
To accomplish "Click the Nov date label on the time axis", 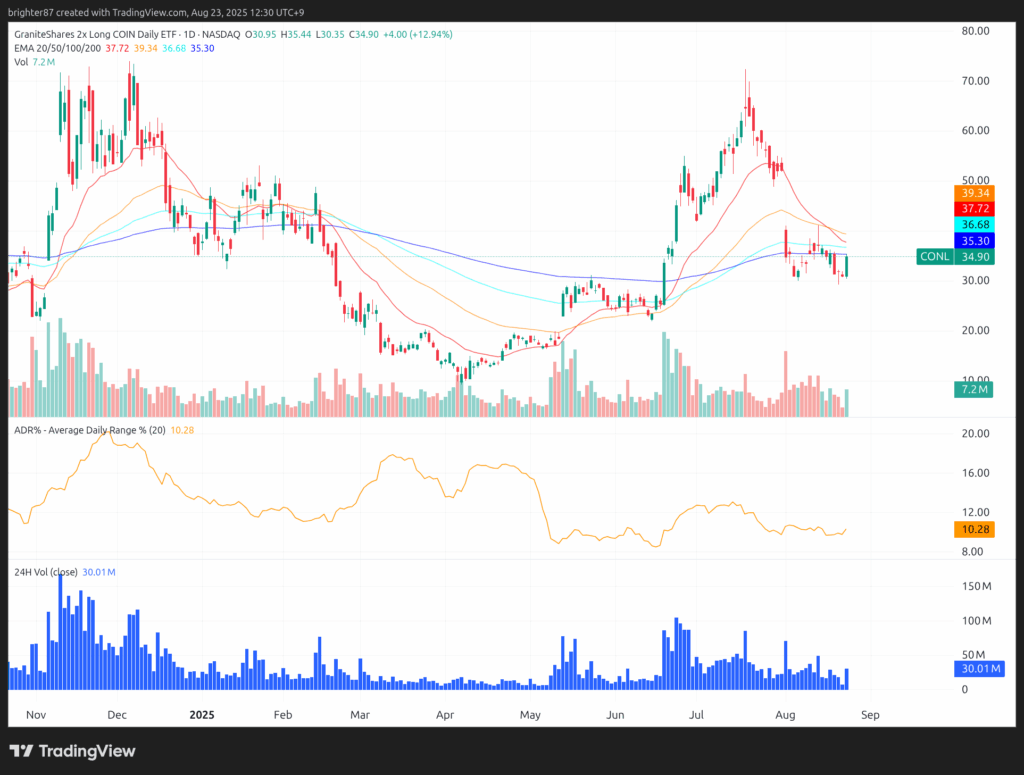I will coord(36,715).
